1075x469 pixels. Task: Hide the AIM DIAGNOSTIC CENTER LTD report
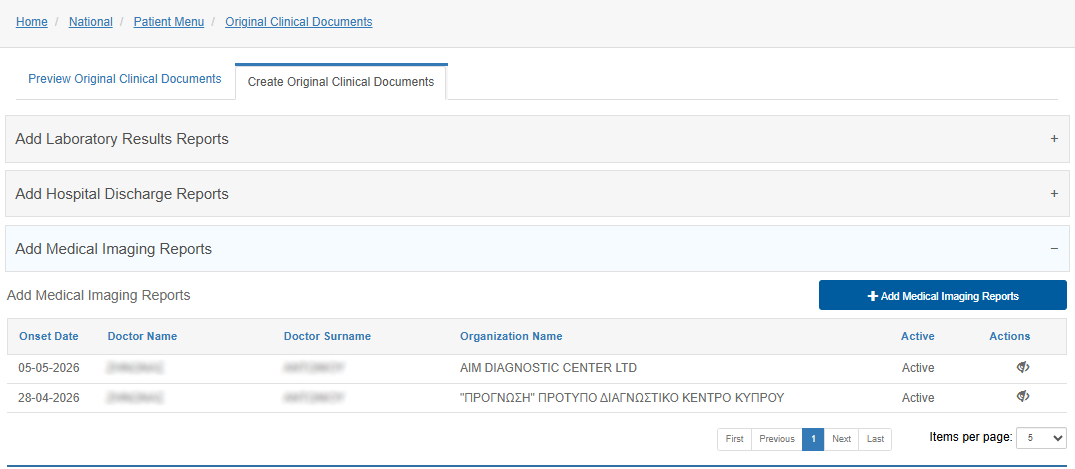pos(1023,368)
